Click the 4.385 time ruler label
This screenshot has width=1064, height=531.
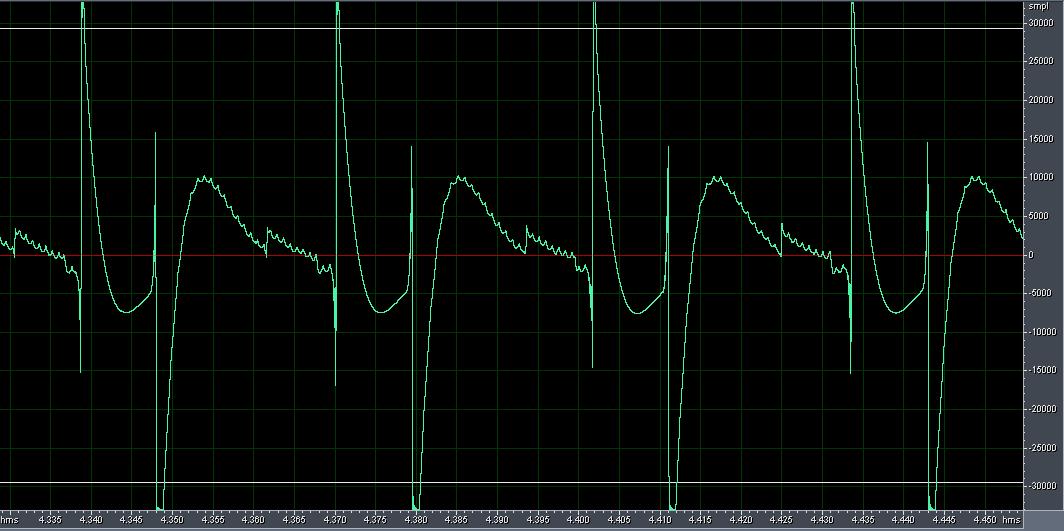pos(457,520)
